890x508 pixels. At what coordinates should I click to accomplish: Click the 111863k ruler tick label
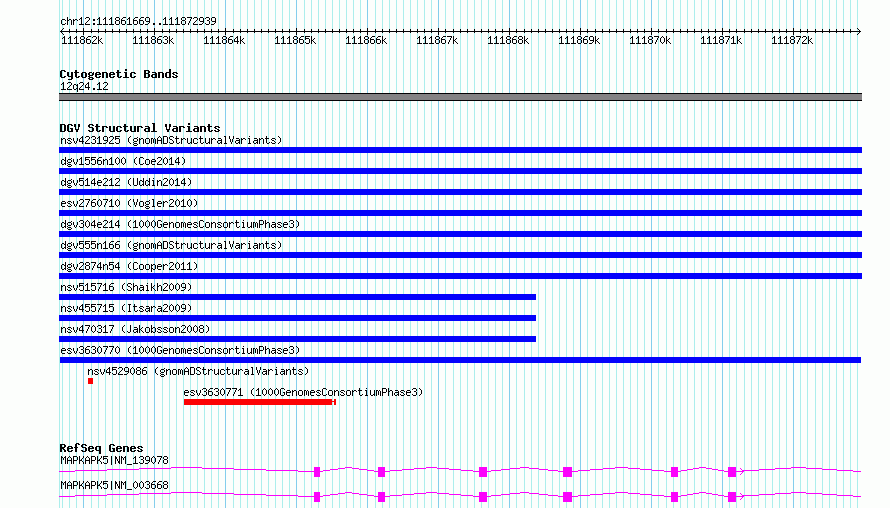click(x=153, y=40)
